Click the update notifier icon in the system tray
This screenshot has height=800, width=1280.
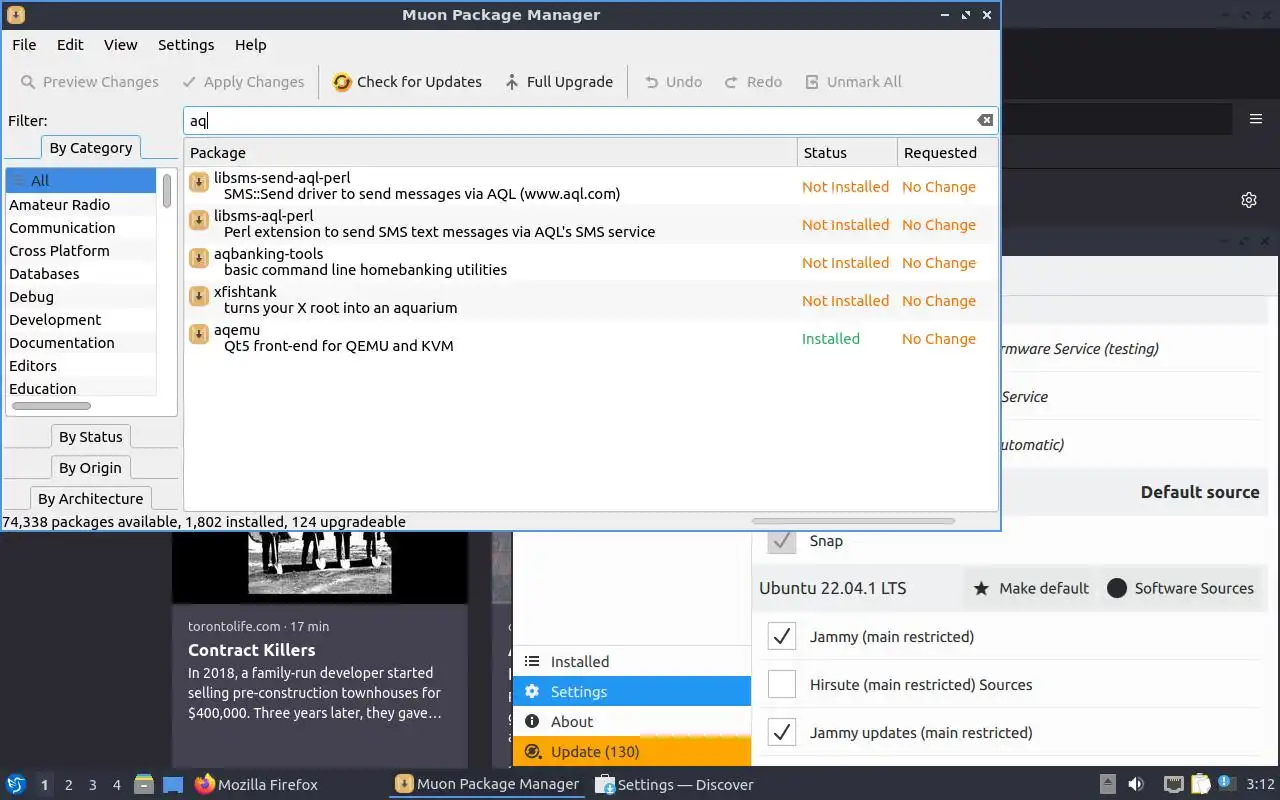coord(1226,784)
